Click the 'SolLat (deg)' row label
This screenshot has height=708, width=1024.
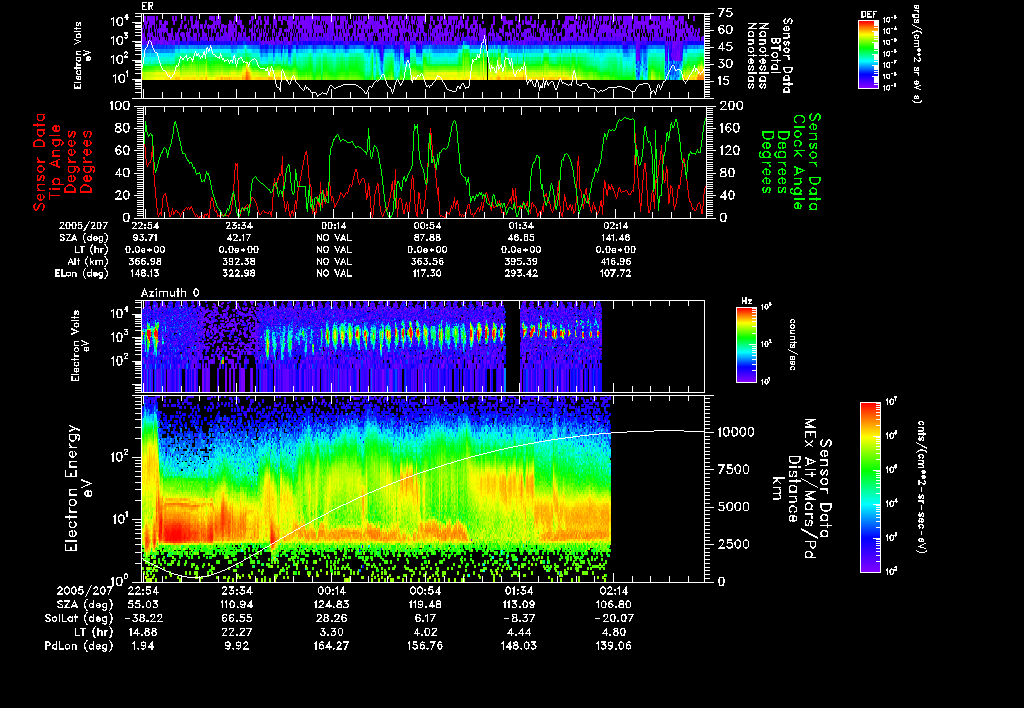78,618
